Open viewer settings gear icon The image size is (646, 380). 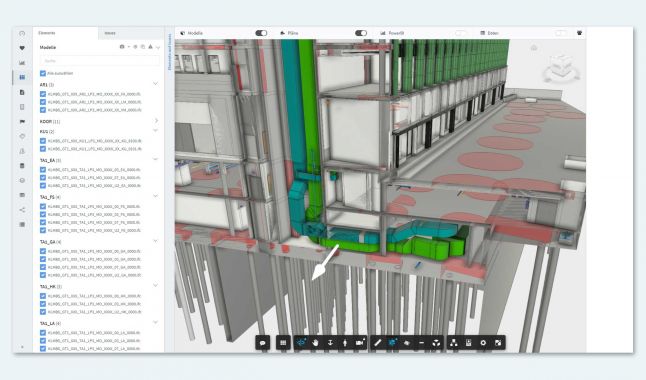click(x=483, y=342)
